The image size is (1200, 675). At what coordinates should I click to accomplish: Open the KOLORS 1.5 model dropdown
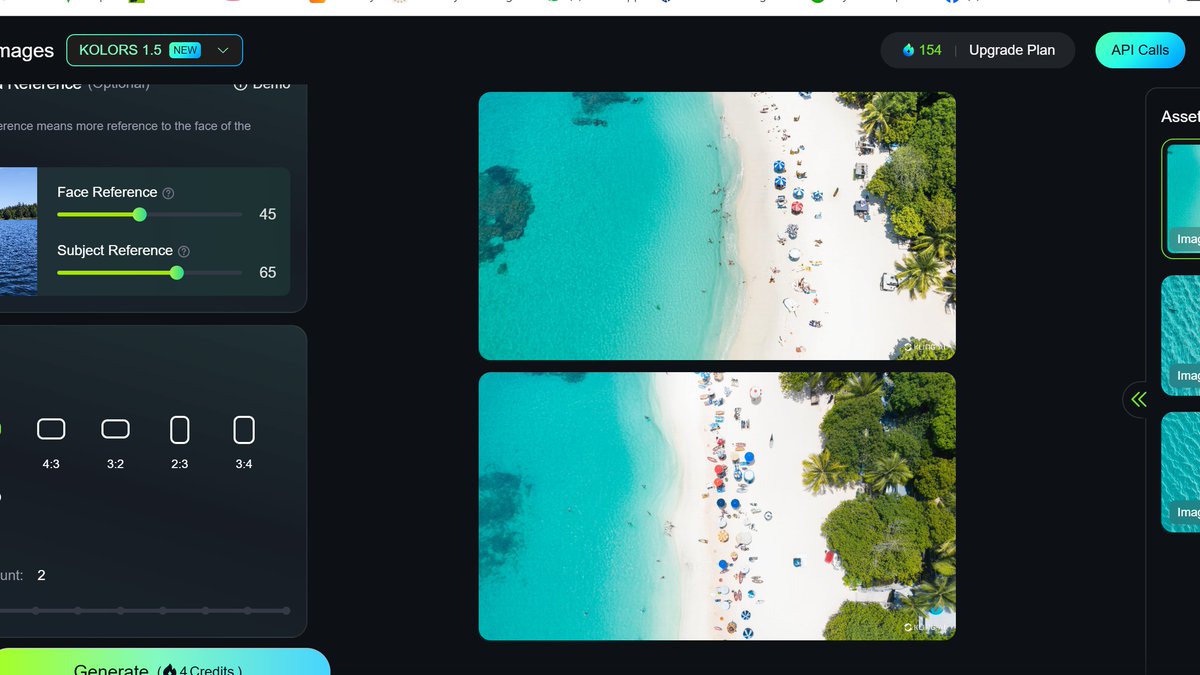pyautogui.click(x=154, y=50)
